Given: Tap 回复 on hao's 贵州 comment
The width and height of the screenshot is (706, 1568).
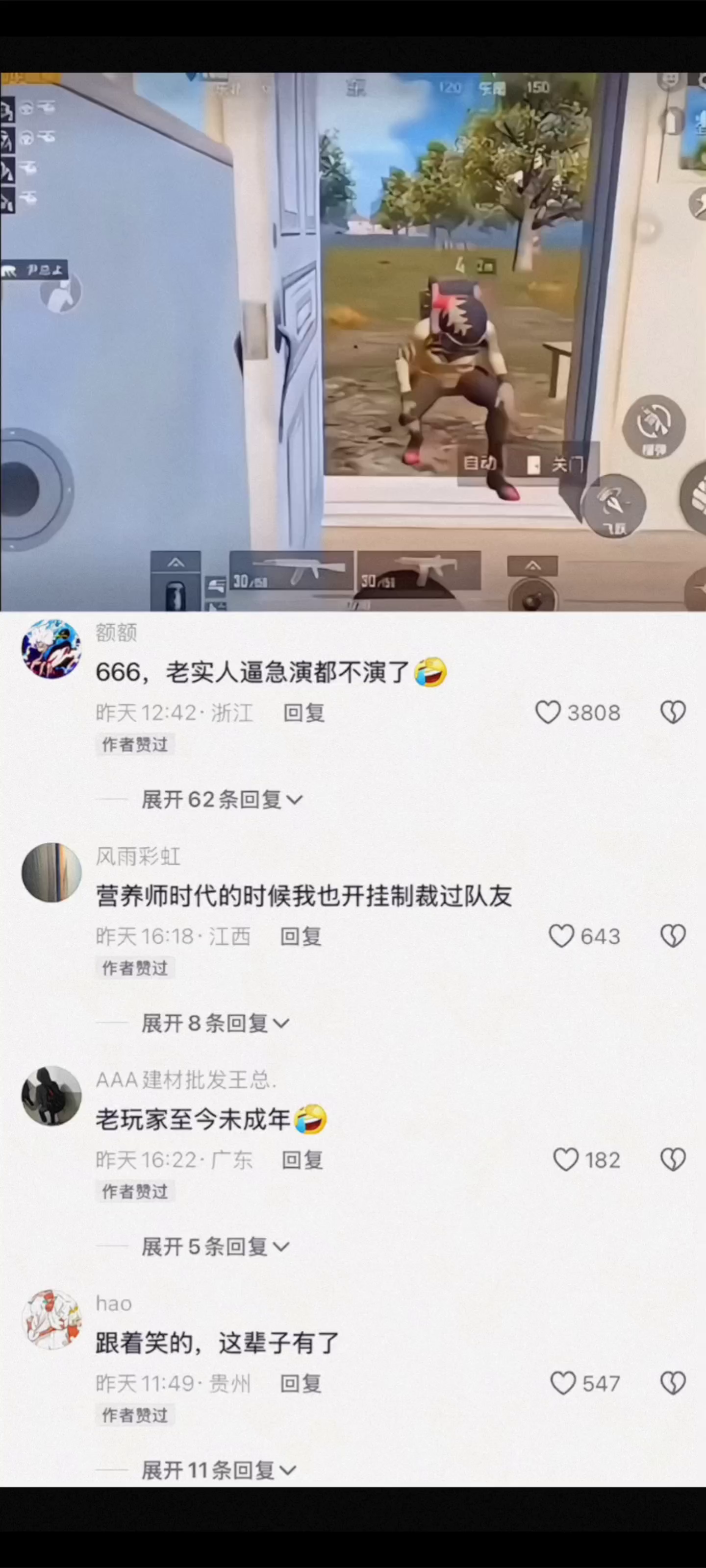Looking at the screenshot, I should tap(301, 1383).
